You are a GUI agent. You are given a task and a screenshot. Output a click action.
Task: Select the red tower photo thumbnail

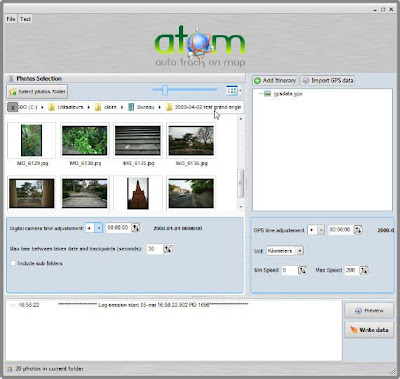click(138, 193)
